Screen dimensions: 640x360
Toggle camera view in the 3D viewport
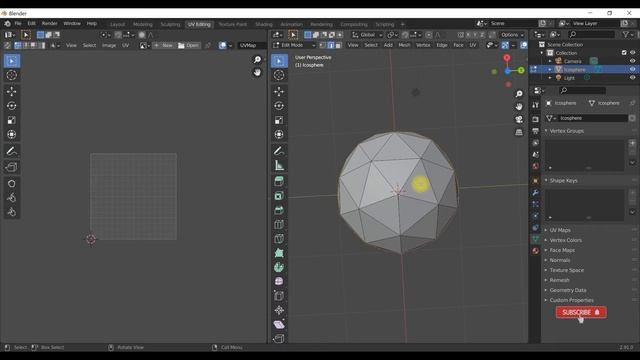[x=519, y=119]
